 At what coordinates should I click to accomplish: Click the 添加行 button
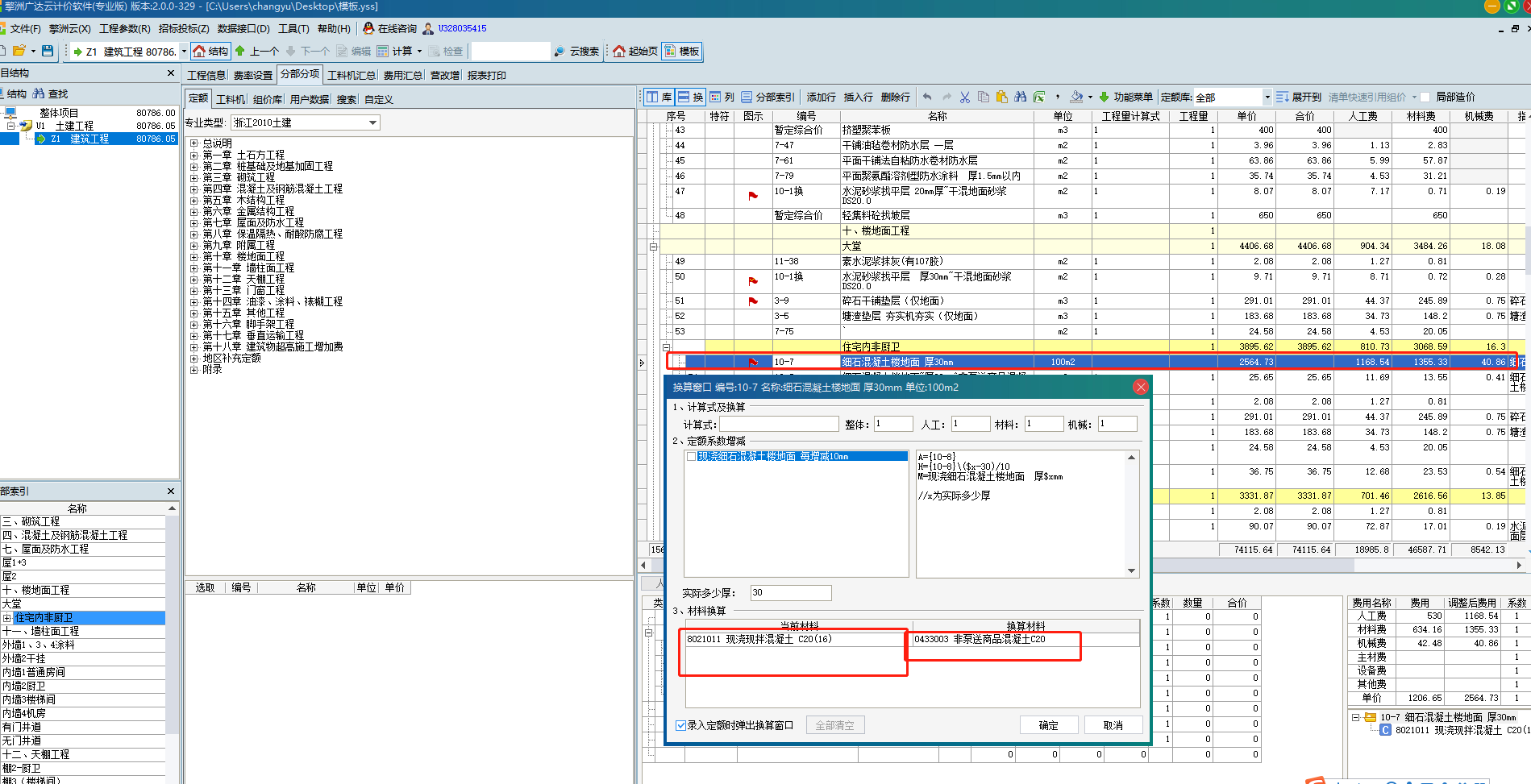coord(821,97)
